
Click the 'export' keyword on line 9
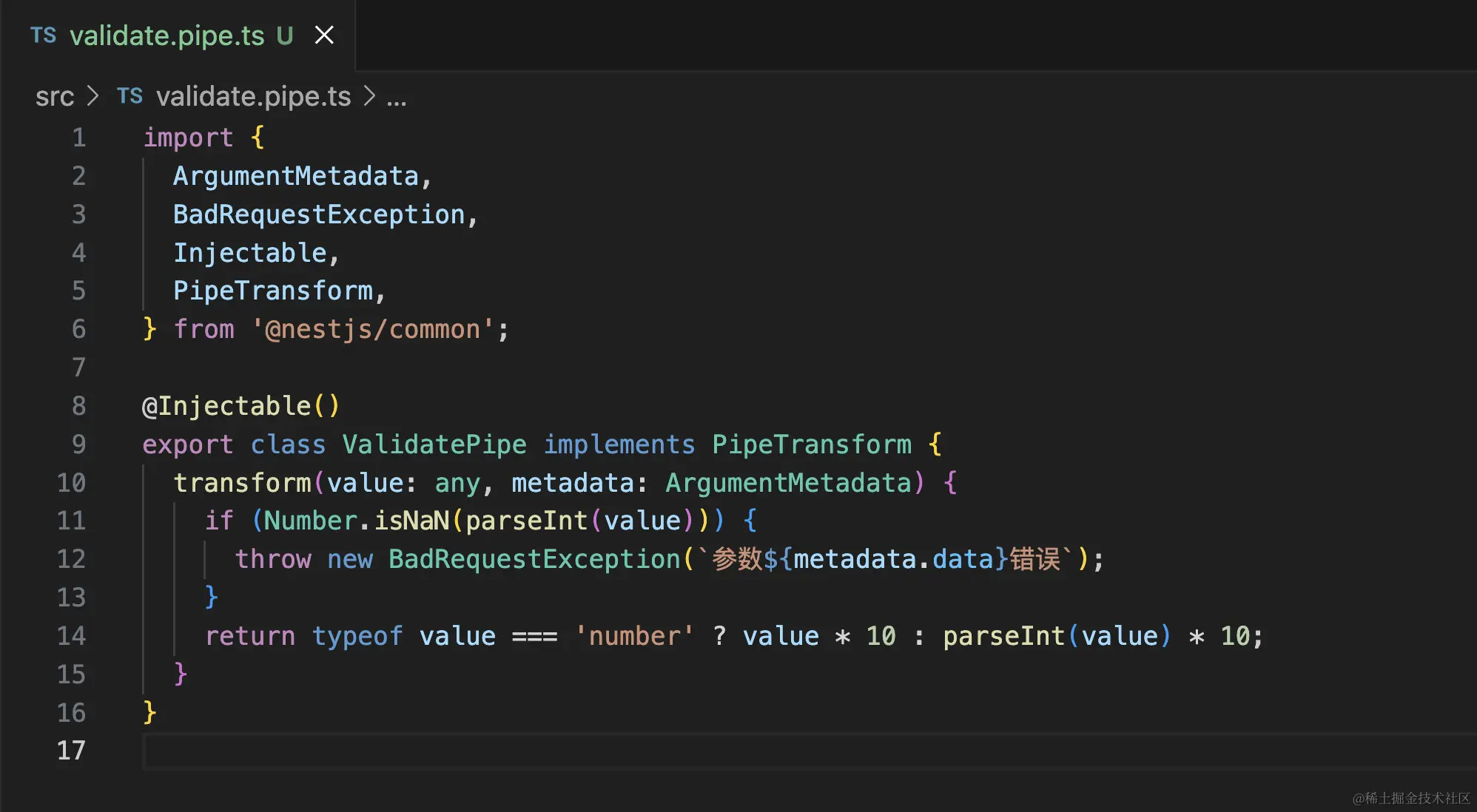click(x=188, y=444)
